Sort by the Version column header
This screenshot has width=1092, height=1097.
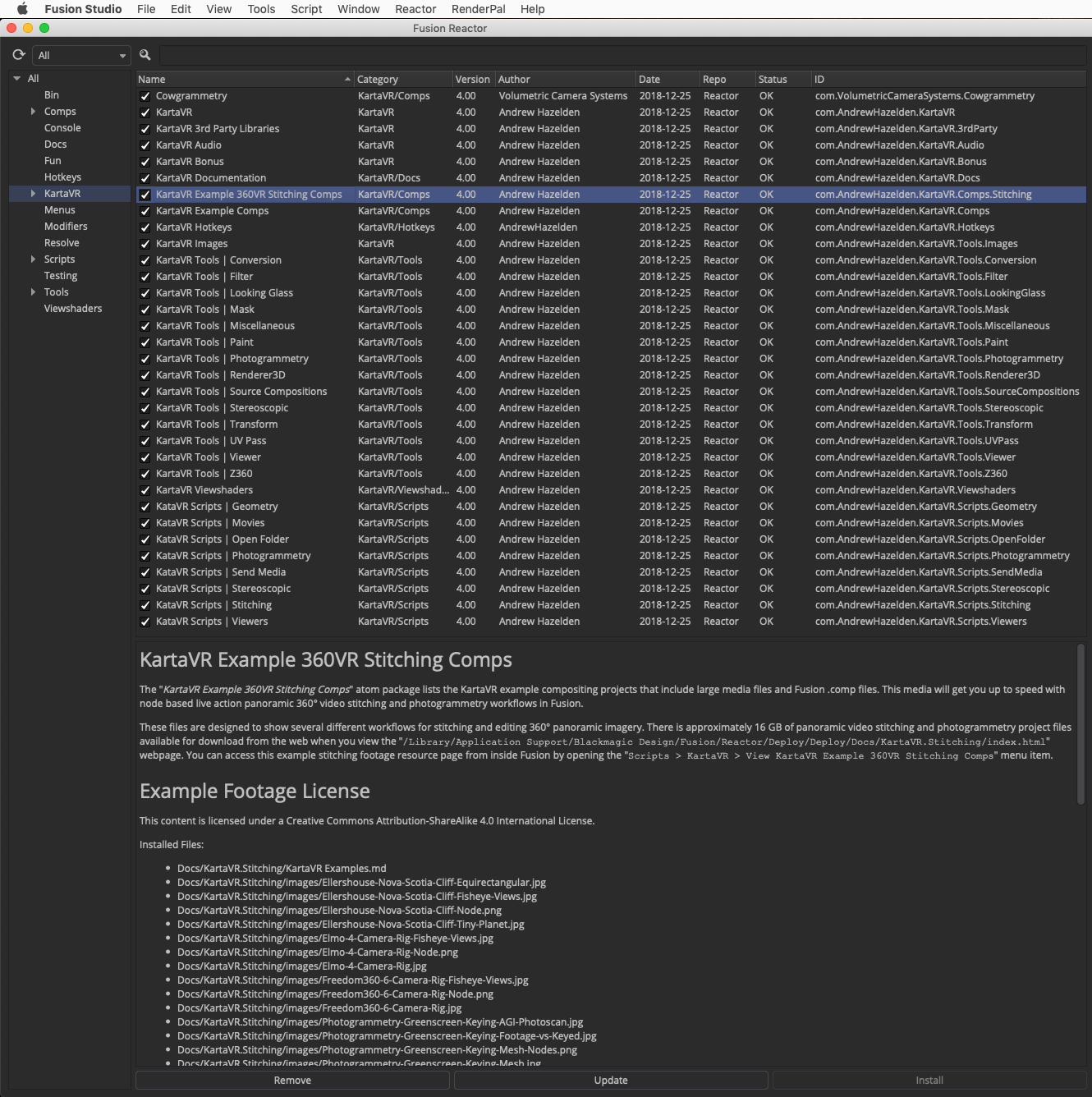[473, 80]
